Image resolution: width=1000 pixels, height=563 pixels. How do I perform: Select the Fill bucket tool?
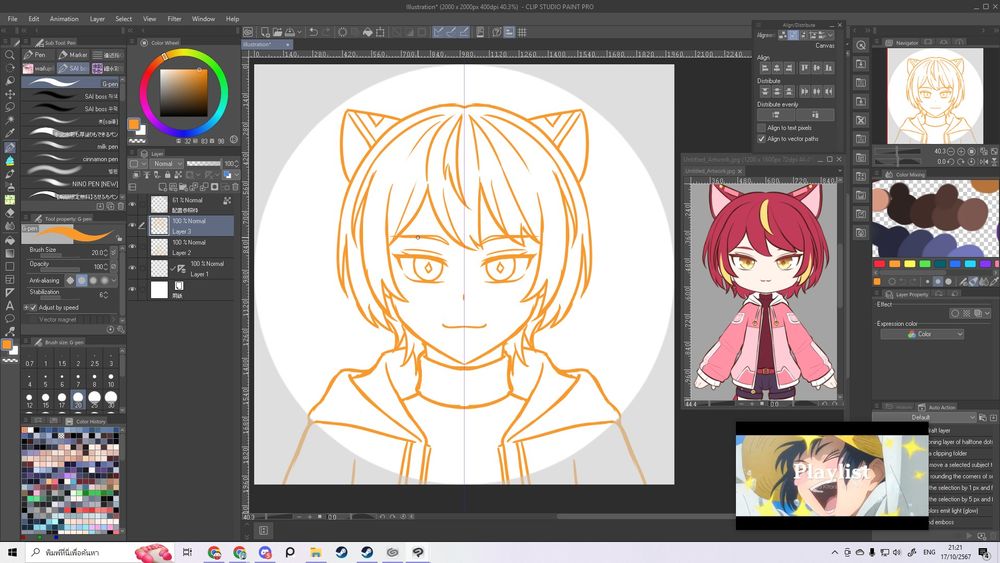tap(9, 239)
